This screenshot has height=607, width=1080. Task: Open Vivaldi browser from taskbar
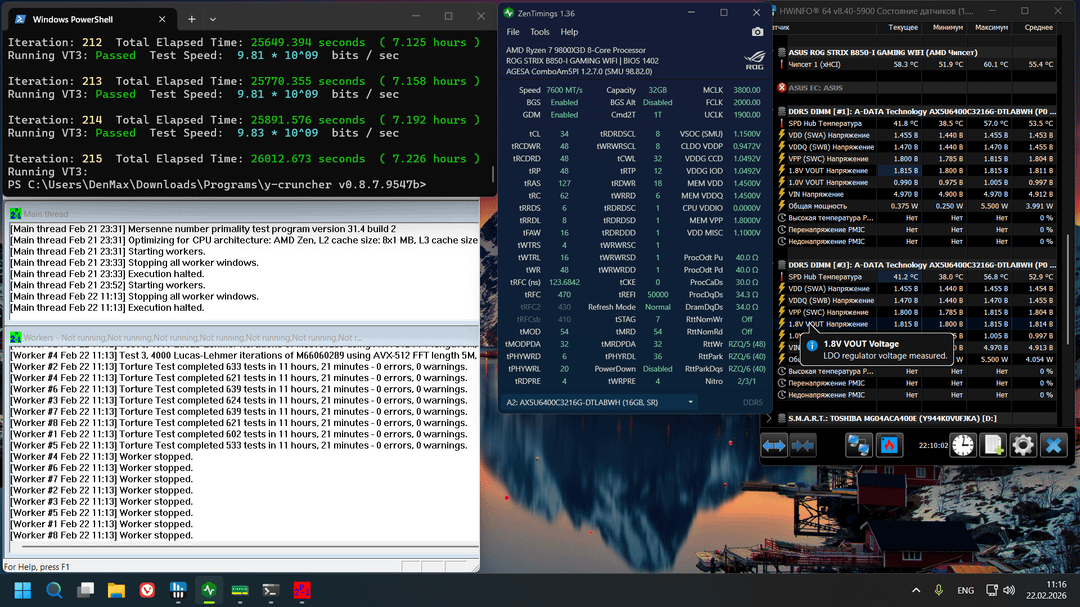tap(147, 590)
